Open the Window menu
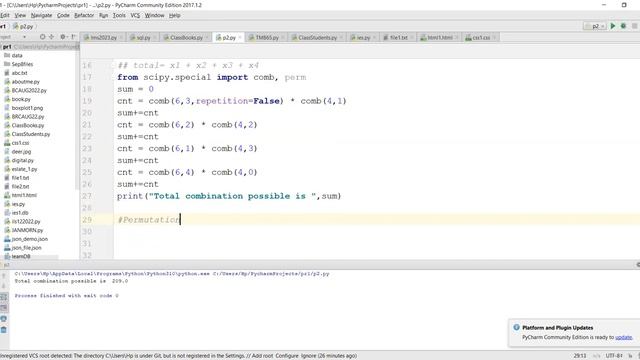Screen dimensions: 640x360 [x=154, y=15]
